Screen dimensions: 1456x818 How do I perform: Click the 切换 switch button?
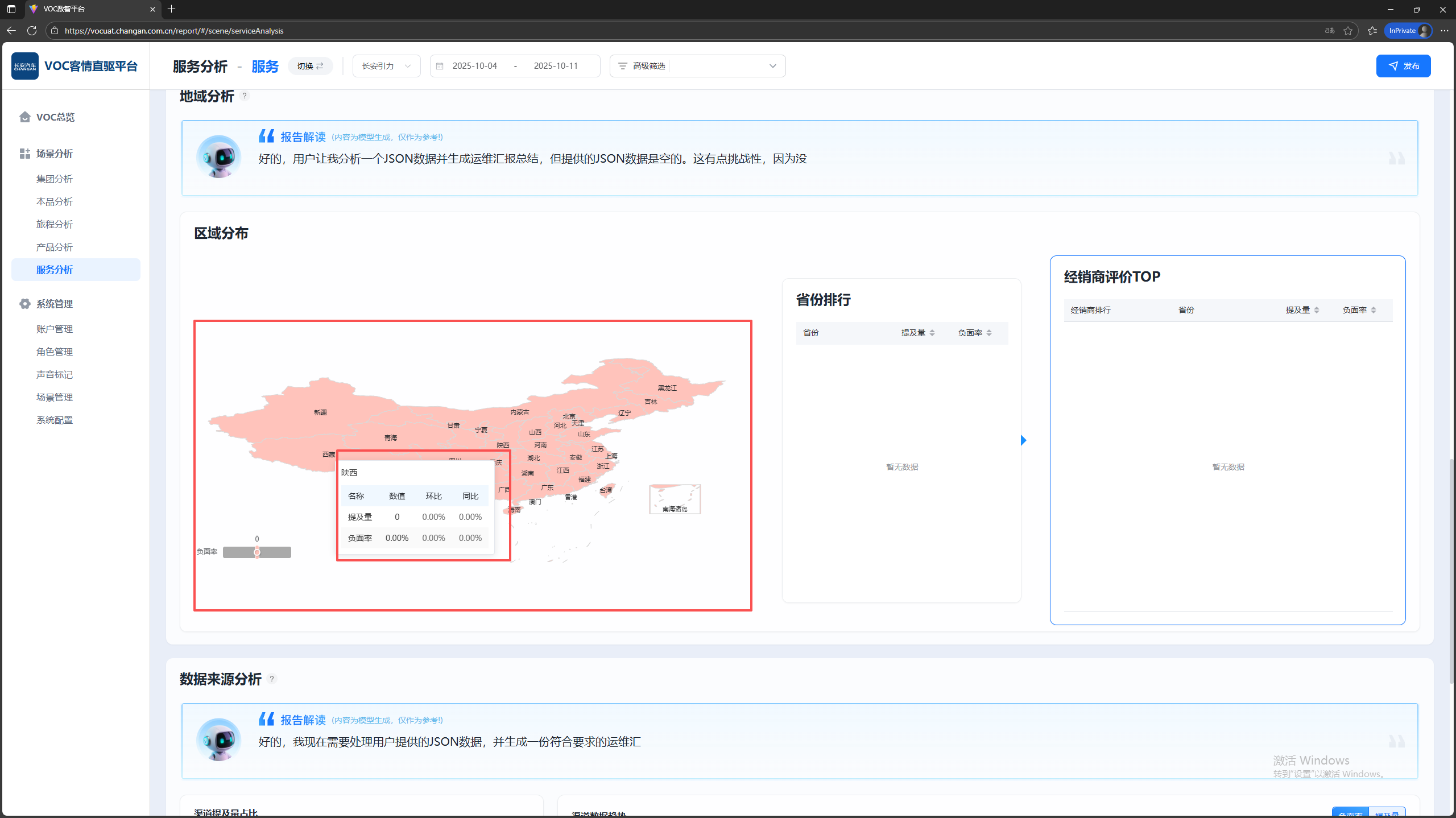point(310,66)
